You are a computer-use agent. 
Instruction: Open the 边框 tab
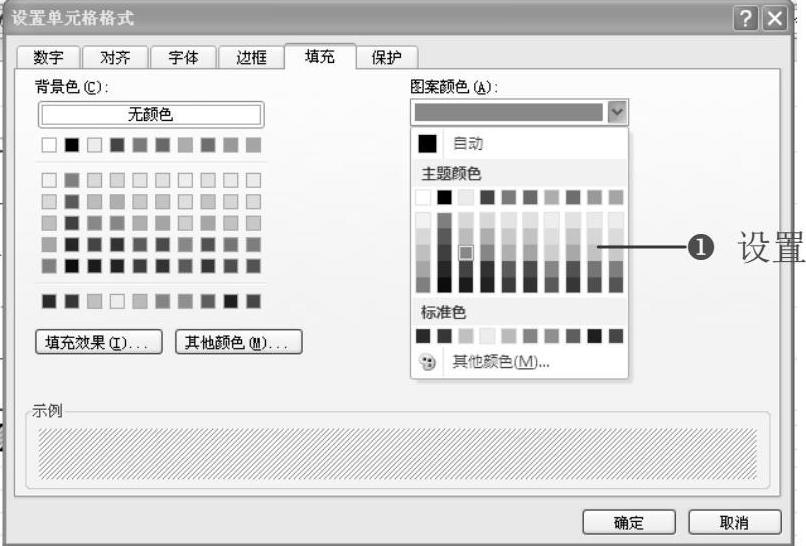251,57
